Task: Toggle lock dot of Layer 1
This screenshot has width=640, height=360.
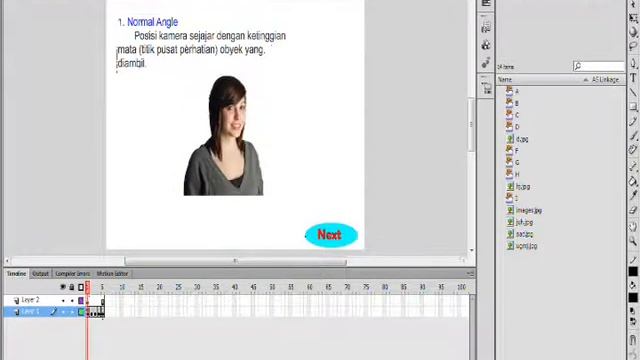Action: [72, 312]
